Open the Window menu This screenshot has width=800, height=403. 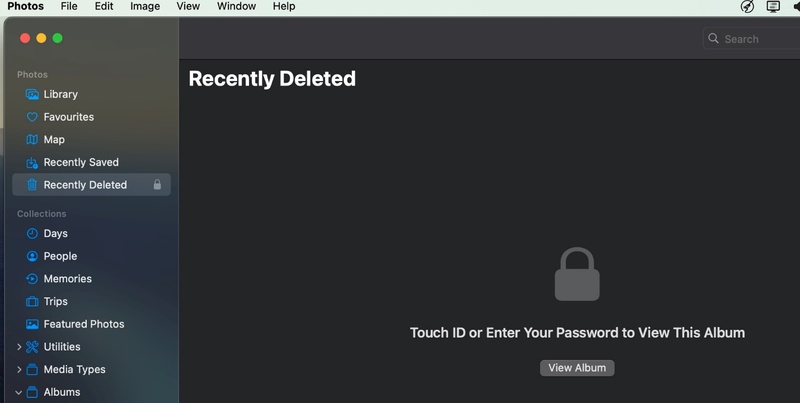236,6
